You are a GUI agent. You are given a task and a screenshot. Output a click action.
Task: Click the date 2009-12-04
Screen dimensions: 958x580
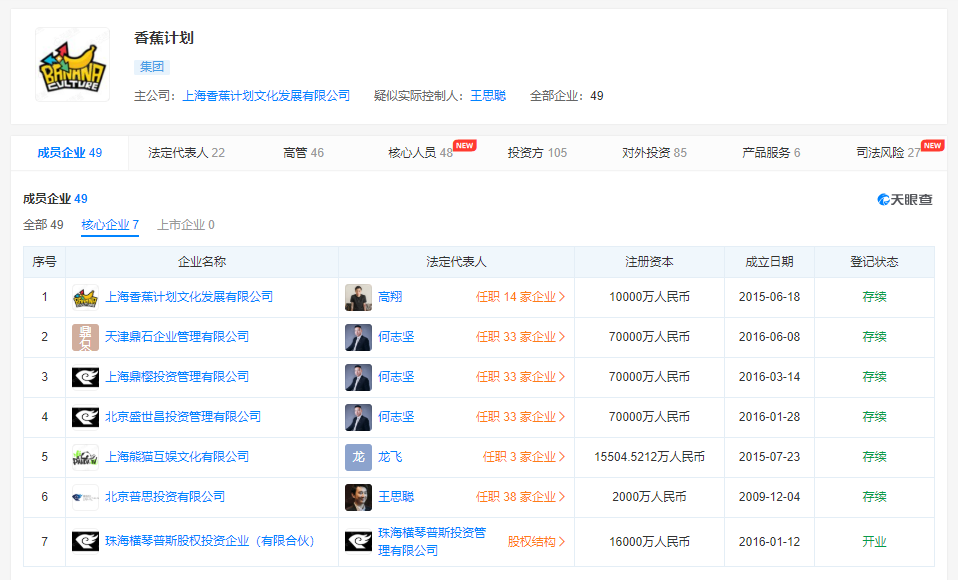(x=769, y=497)
